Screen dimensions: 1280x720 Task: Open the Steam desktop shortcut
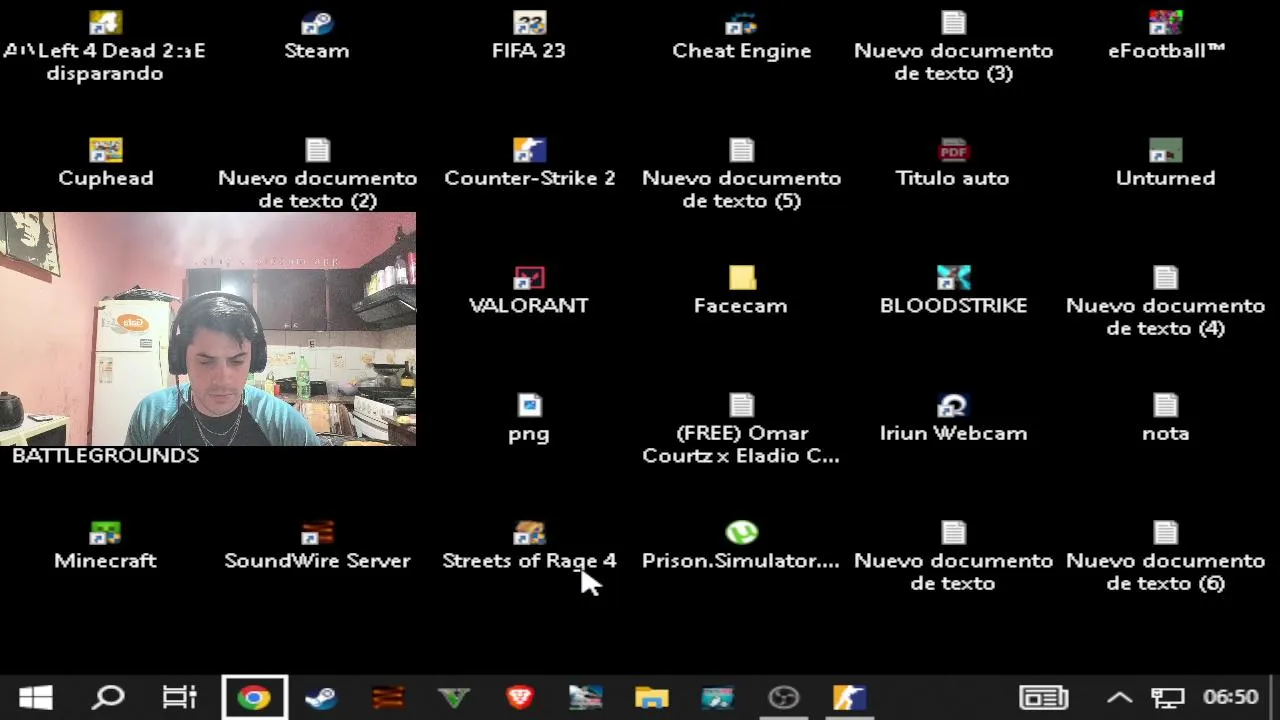(x=317, y=36)
